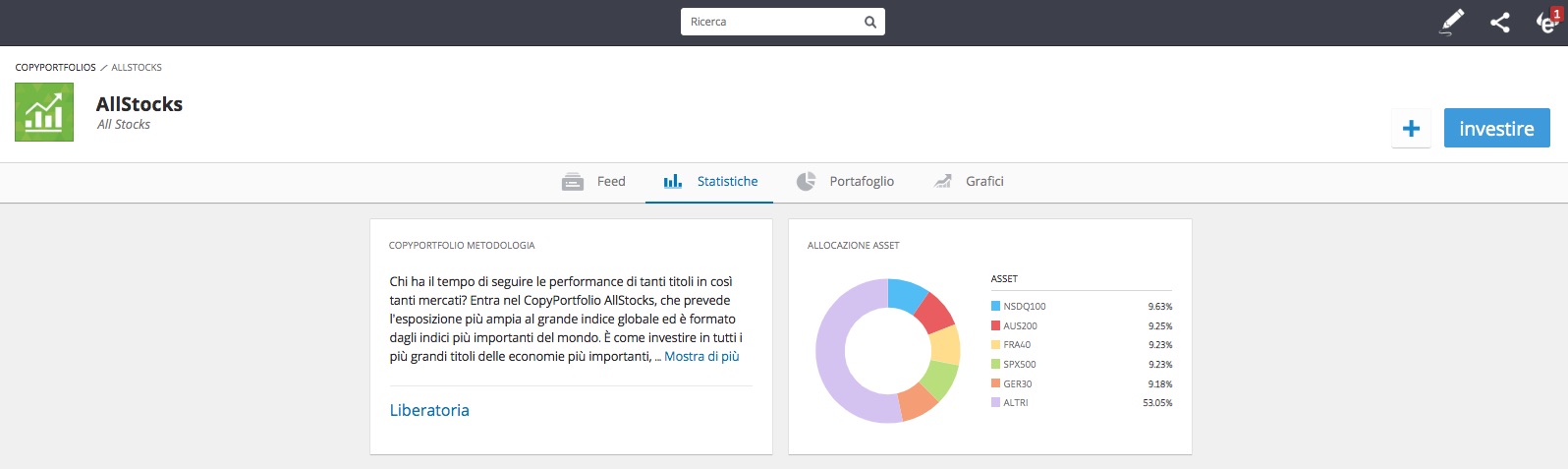Viewport: 1568px width, 469px height.
Task: Click GER30 orange legend swatch
Action: pos(995,383)
